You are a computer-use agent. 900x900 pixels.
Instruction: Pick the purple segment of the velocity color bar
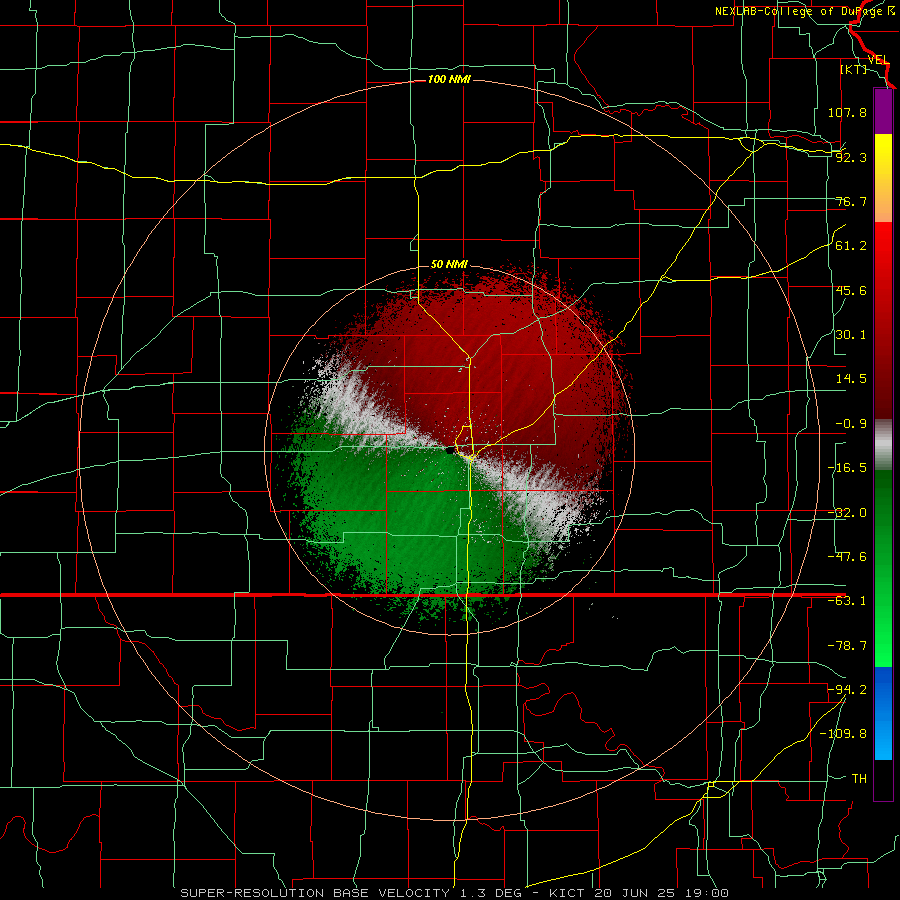(883, 111)
